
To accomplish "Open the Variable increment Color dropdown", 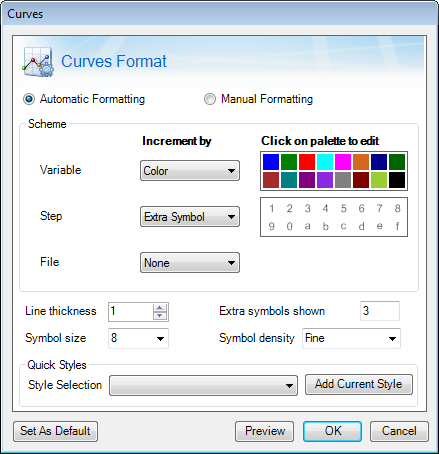I will click(x=190, y=171).
